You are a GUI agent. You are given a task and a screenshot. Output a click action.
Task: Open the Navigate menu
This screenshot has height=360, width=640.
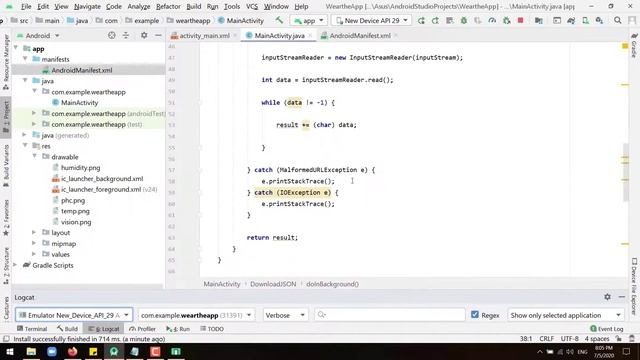click(x=87, y=7)
